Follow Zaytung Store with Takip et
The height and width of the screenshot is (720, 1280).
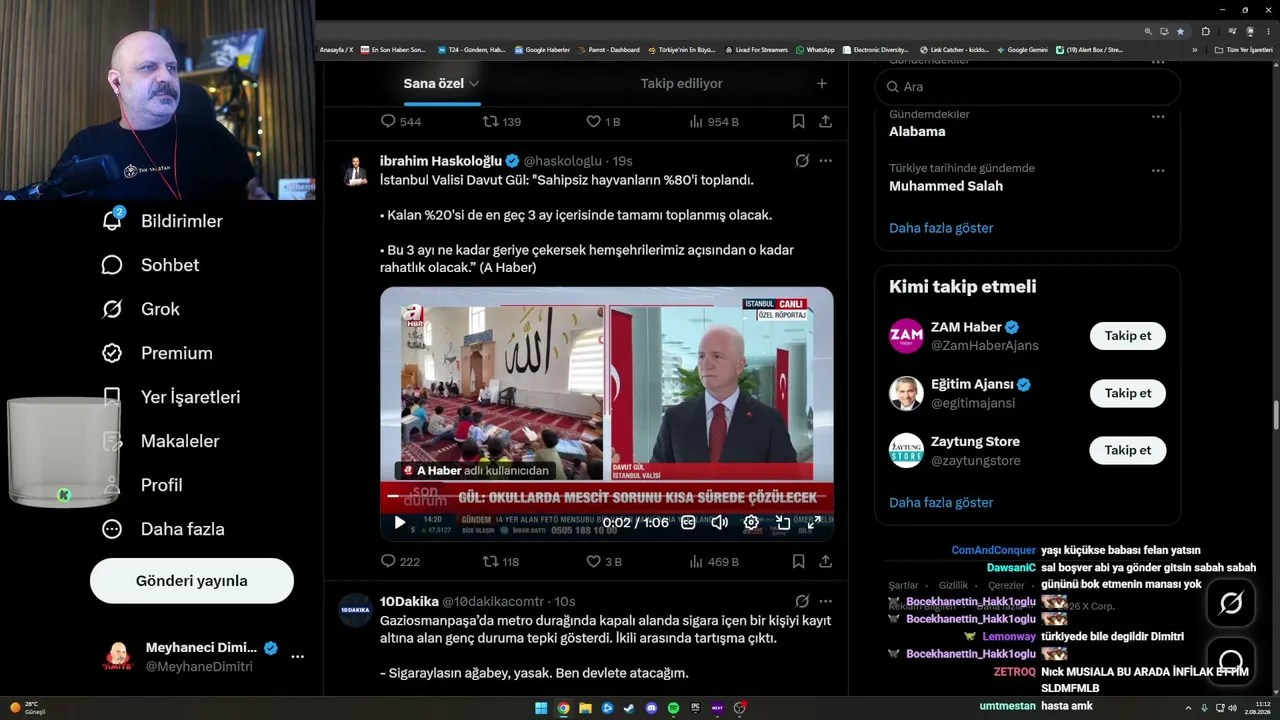coord(1128,450)
